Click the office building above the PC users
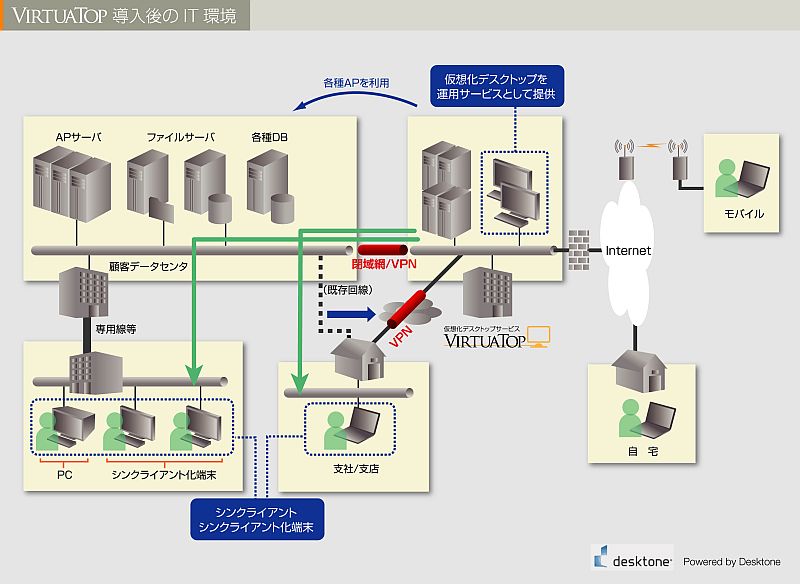 point(96,372)
